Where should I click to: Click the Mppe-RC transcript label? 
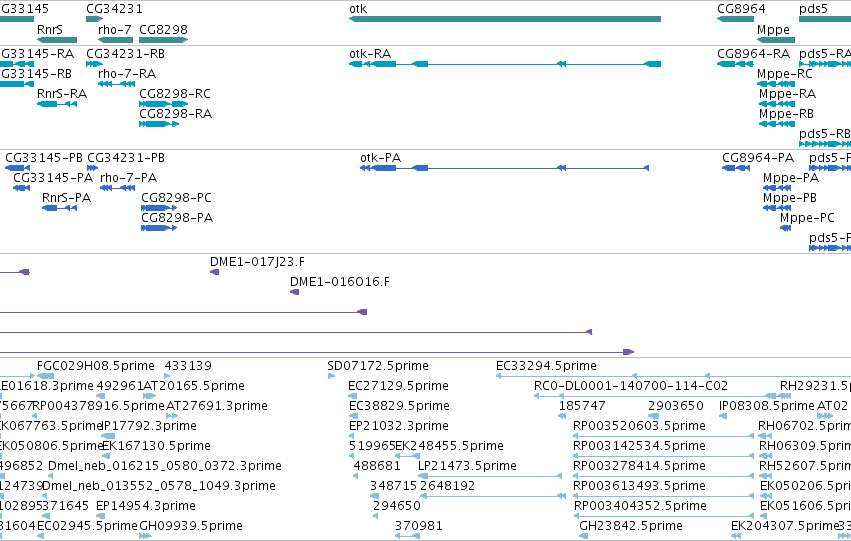click(785, 74)
